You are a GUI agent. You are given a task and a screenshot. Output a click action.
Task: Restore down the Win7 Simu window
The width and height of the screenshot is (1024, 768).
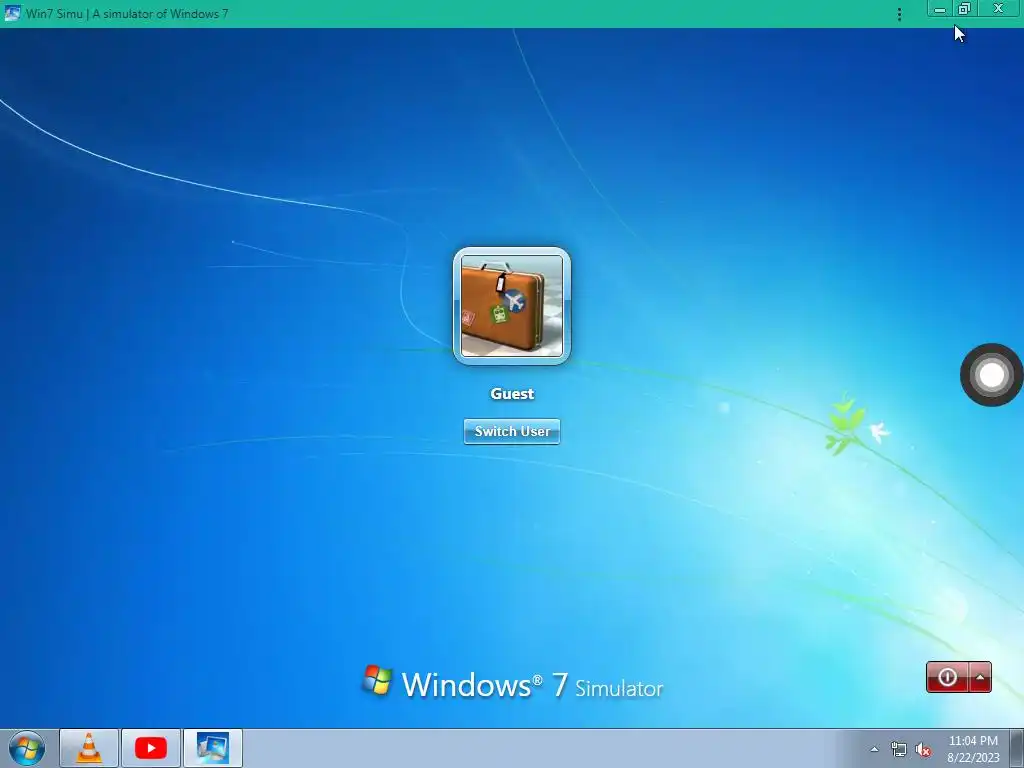(965, 9)
